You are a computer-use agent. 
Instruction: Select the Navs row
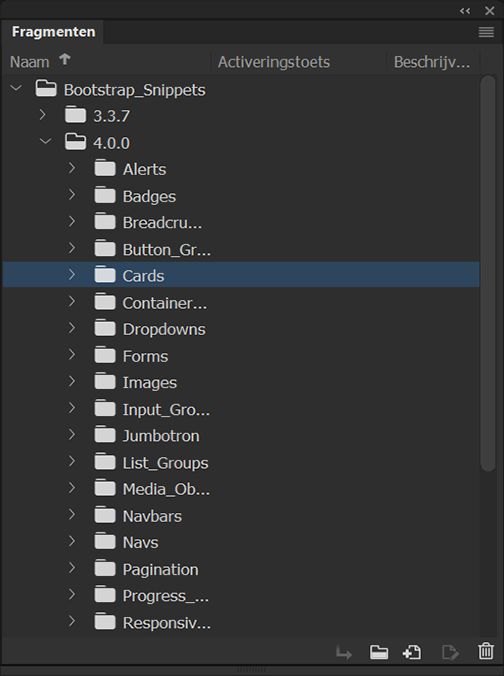(x=241, y=542)
